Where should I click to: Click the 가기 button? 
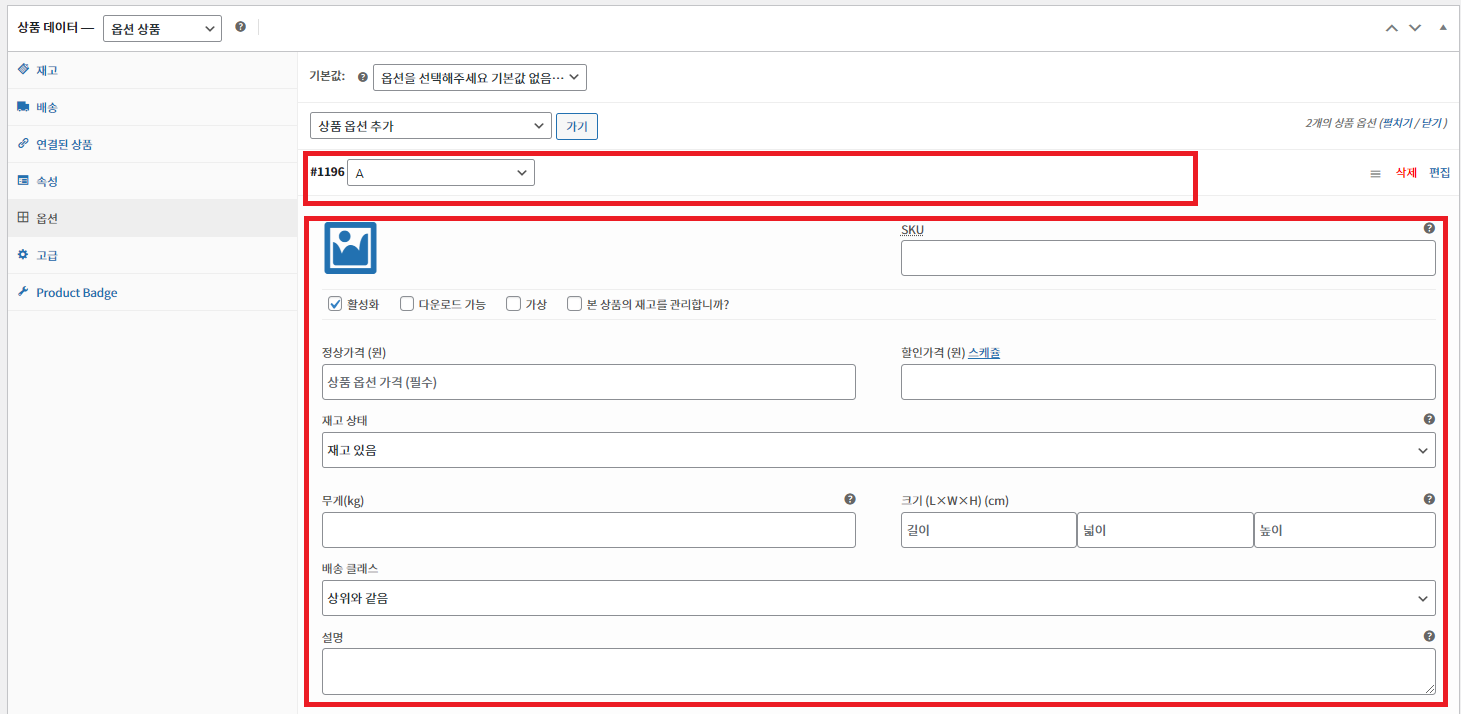pyautogui.click(x=577, y=127)
